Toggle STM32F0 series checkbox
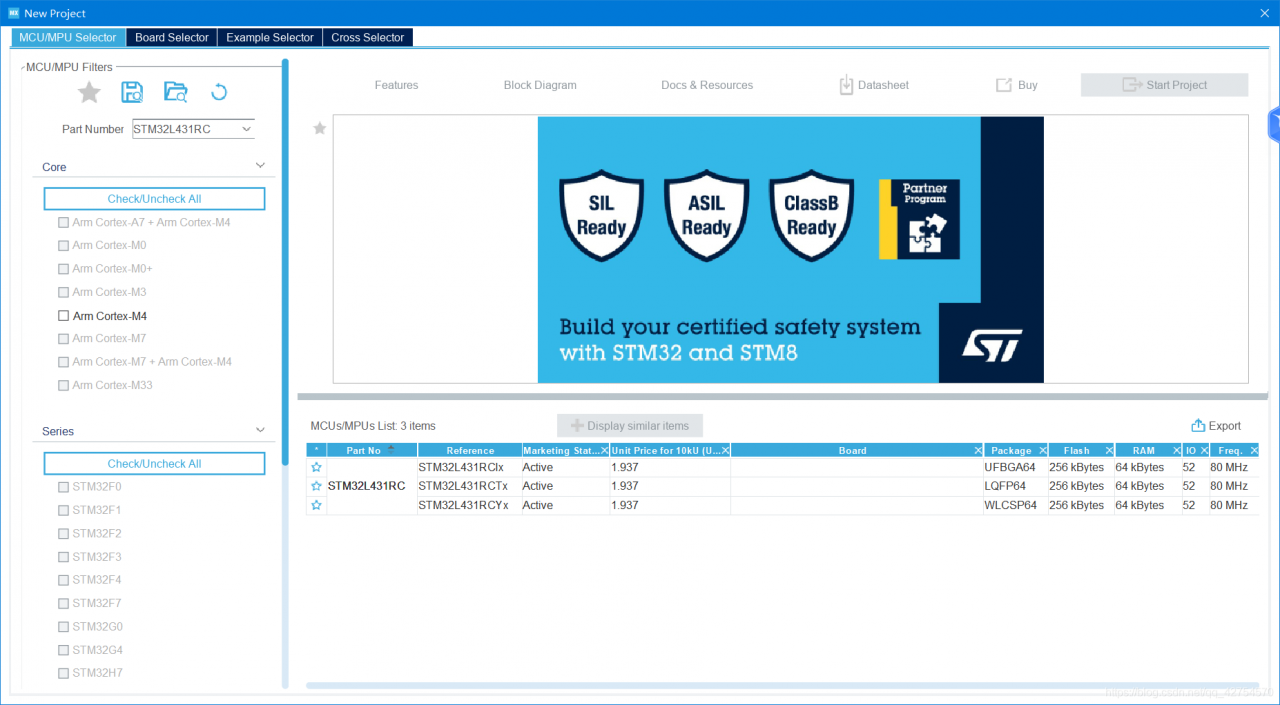Screen dimensions: 1280x705 click(64, 487)
